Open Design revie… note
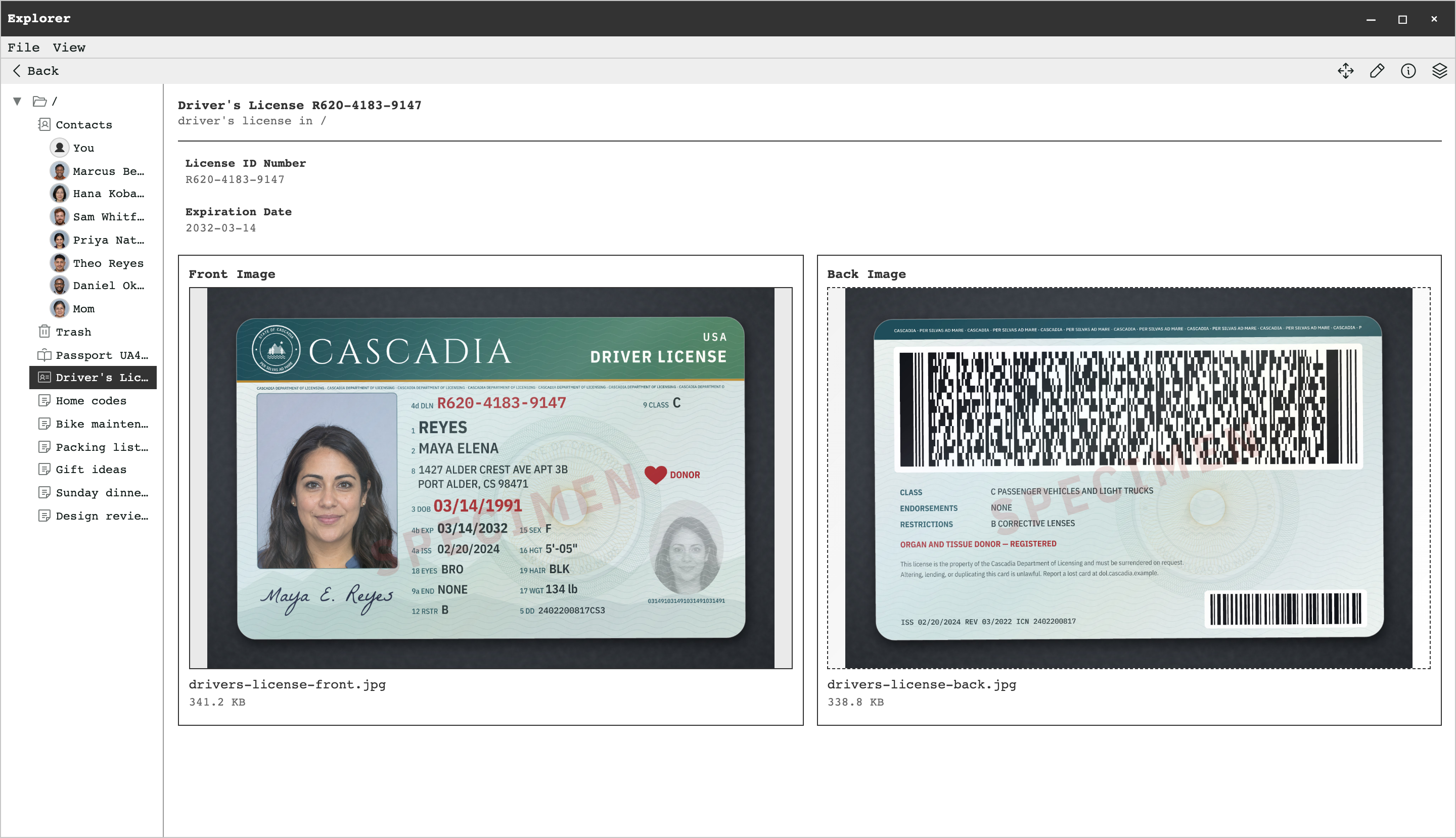The image size is (1456, 838). coord(92,516)
